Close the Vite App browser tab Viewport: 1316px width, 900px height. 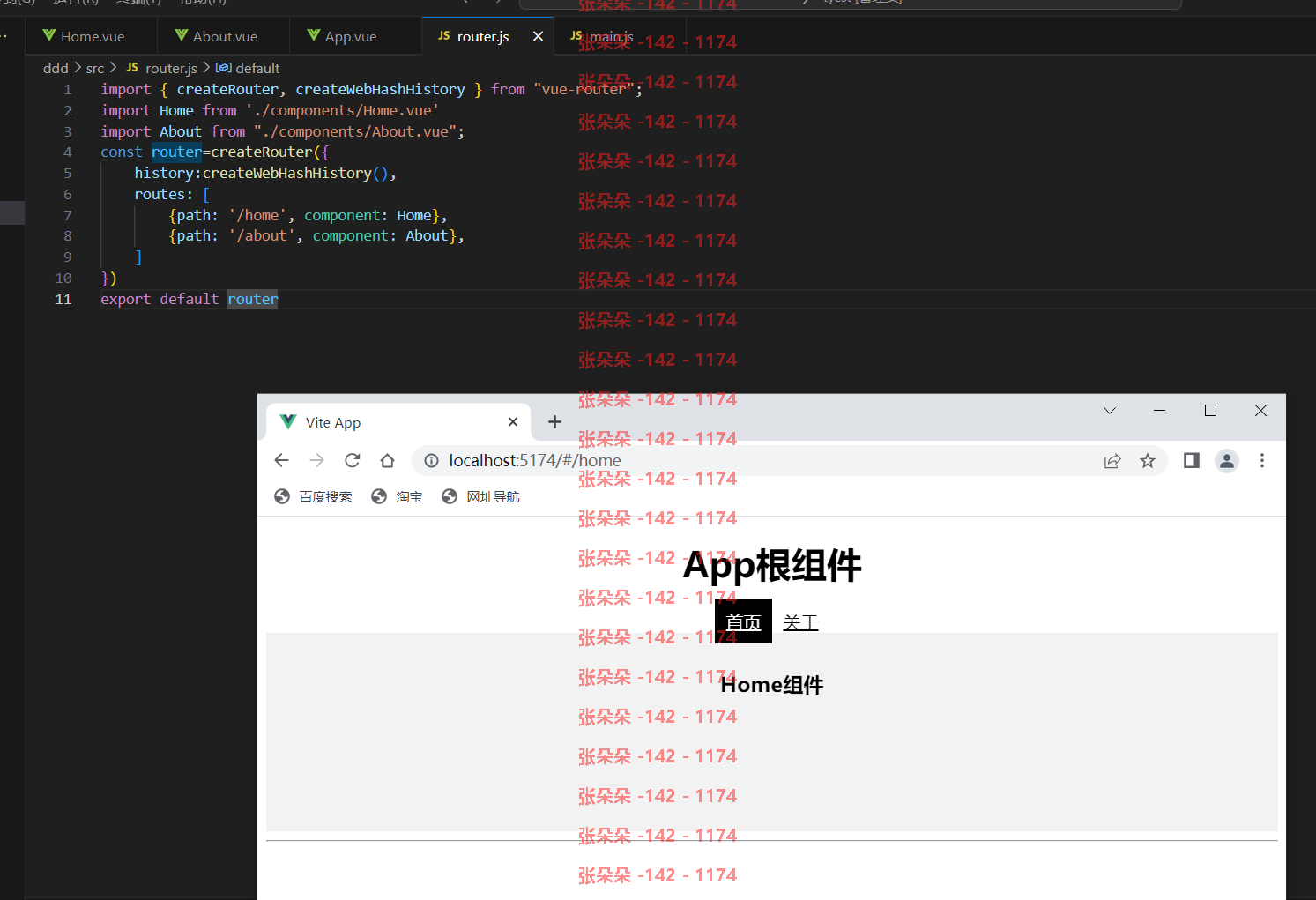click(x=513, y=422)
